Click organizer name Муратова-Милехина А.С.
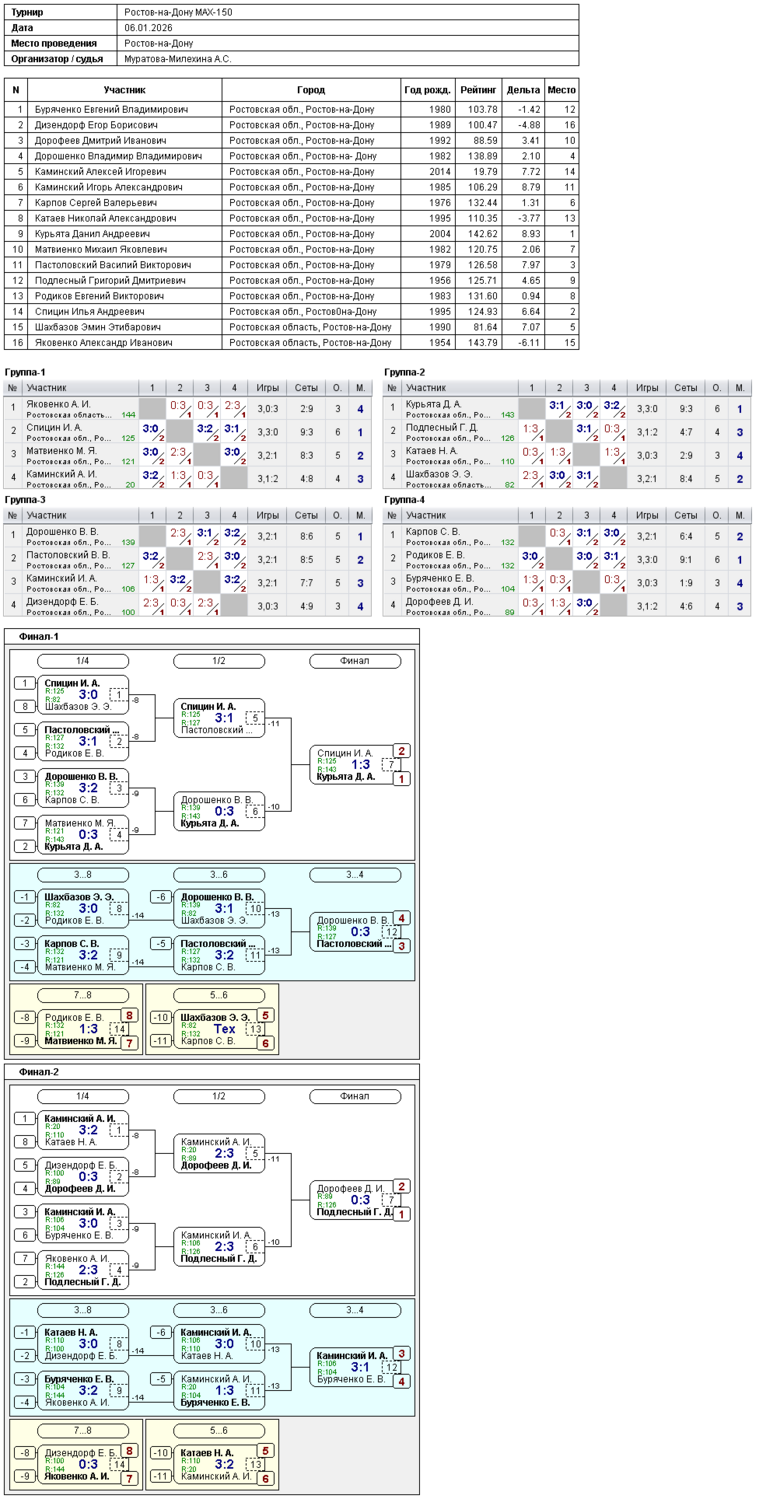Screen dimensions: 759x1499 178,59
